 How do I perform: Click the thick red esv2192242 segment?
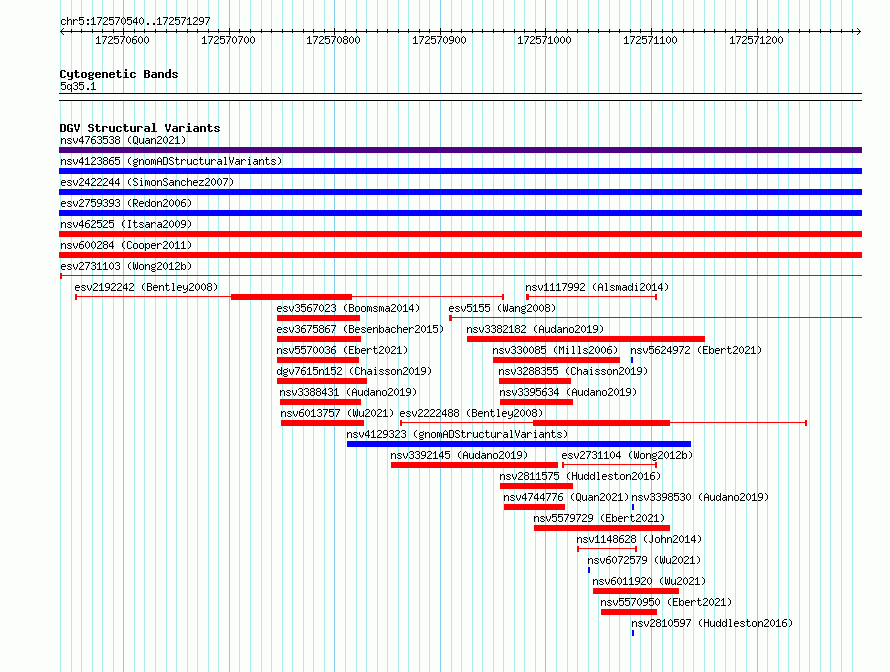pos(291,297)
